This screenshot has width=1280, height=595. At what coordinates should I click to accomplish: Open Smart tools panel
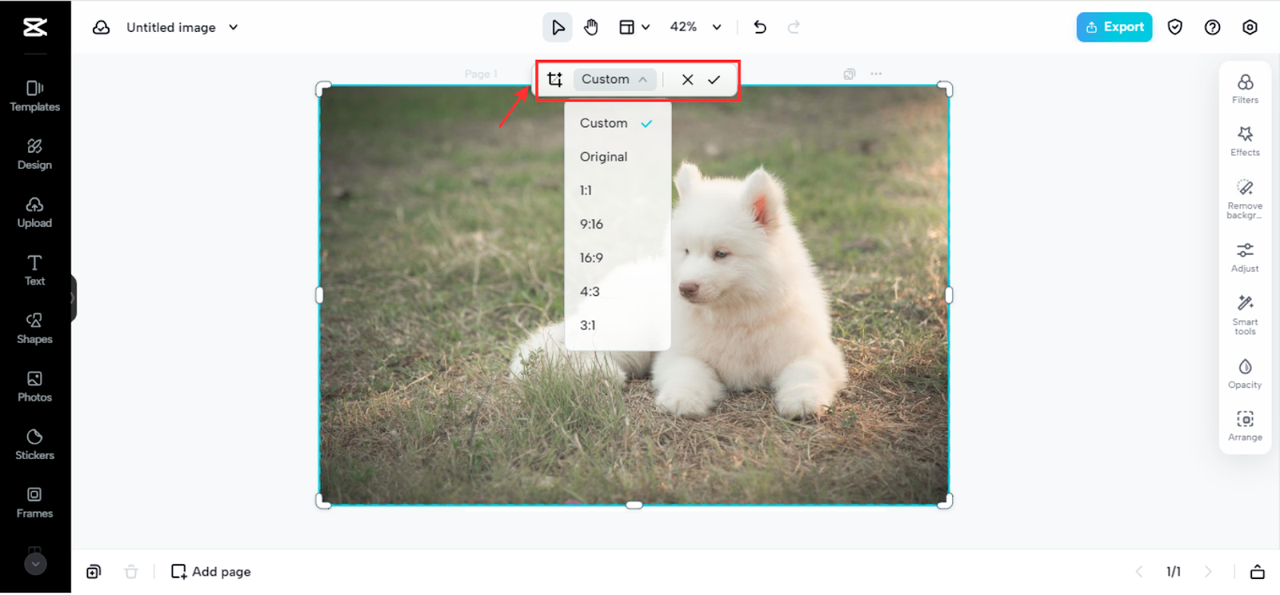pos(1245,315)
